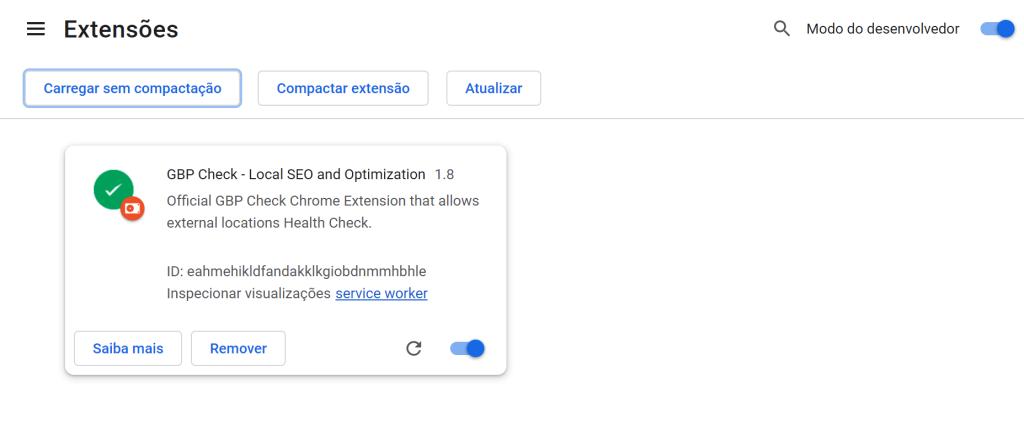Click Compactar extensão button
This screenshot has width=1024, height=441.
pyautogui.click(x=343, y=88)
